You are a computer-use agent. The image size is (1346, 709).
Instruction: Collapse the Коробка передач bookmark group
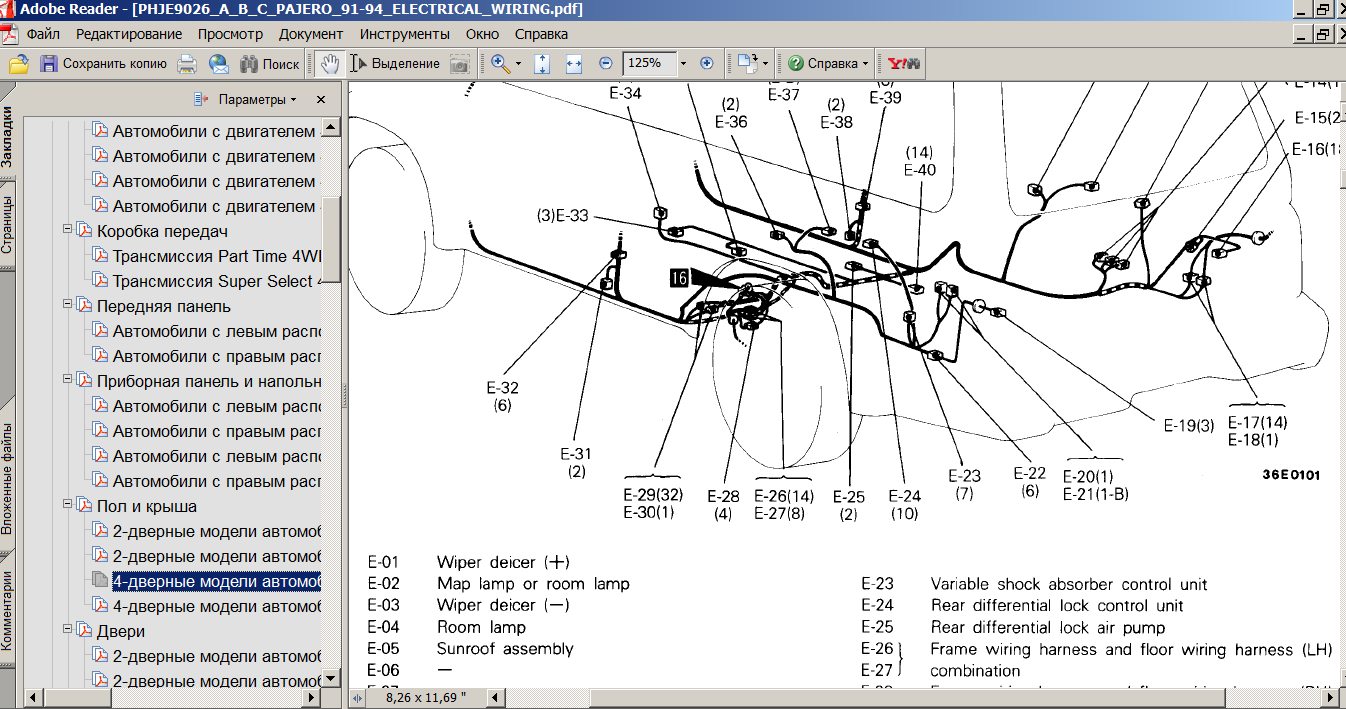[x=69, y=230]
